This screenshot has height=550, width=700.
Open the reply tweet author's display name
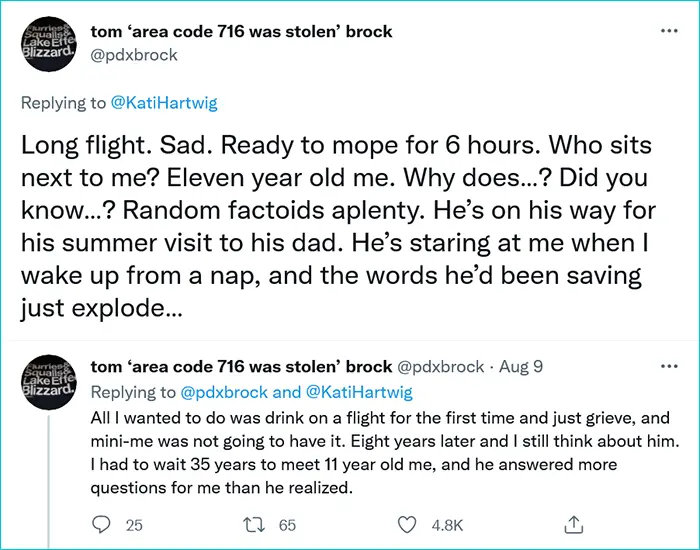(241, 367)
